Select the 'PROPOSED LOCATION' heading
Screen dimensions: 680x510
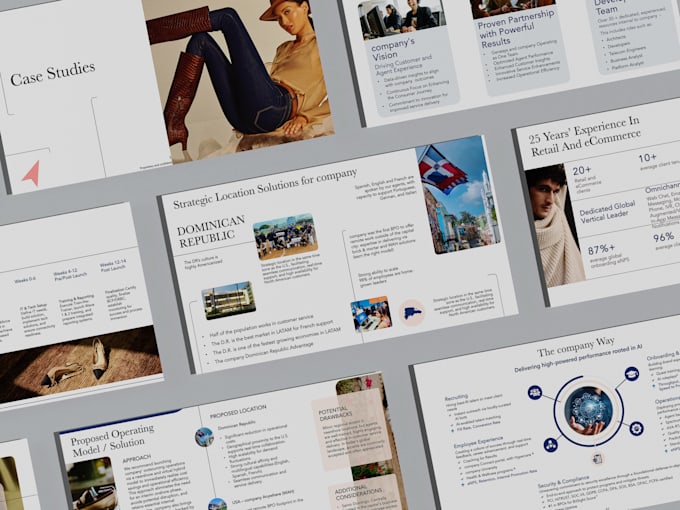click(x=238, y=412)
